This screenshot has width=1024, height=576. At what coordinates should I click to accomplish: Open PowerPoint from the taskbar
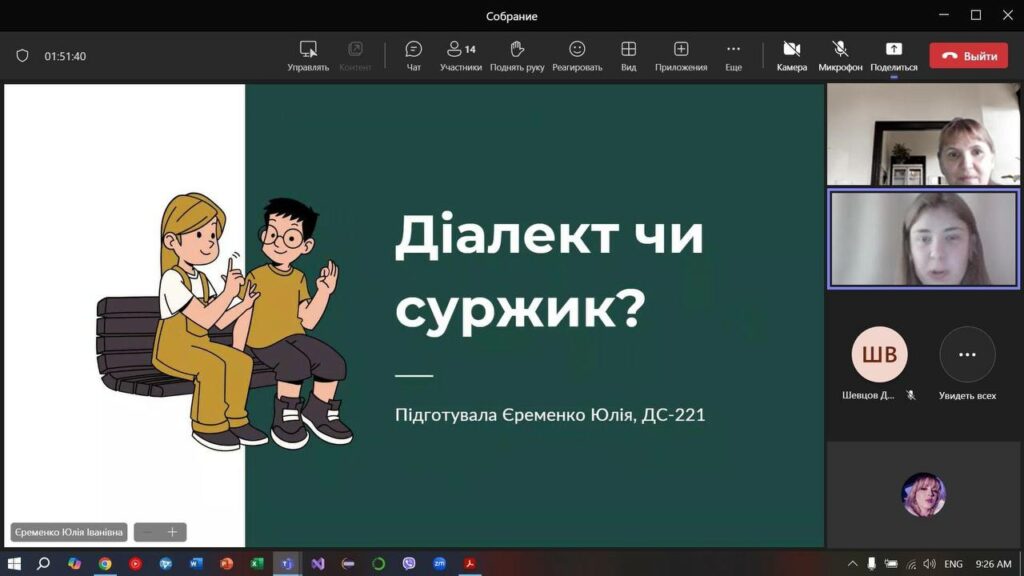coord(226,563)
